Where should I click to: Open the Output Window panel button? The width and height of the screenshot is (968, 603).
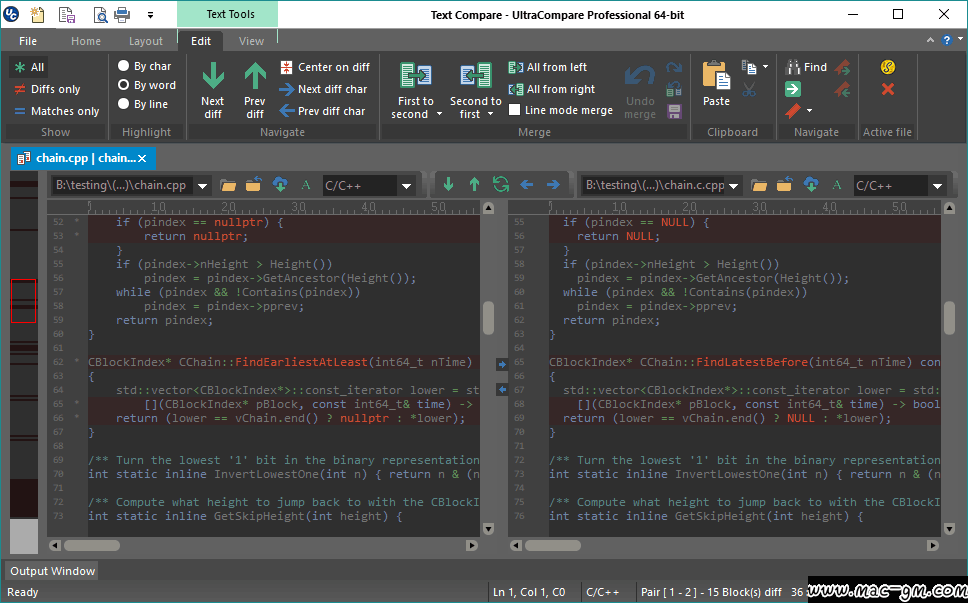click(x=52, y=571)
